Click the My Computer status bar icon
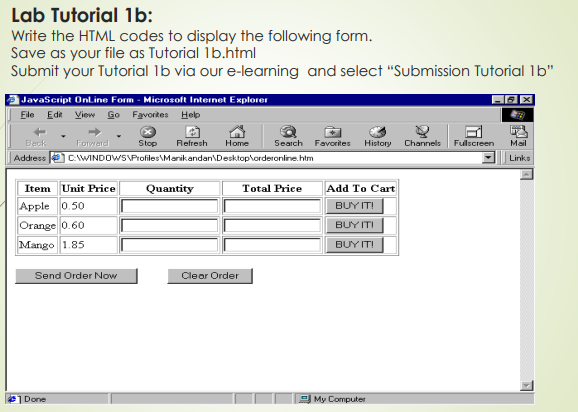 pos(305,399)
